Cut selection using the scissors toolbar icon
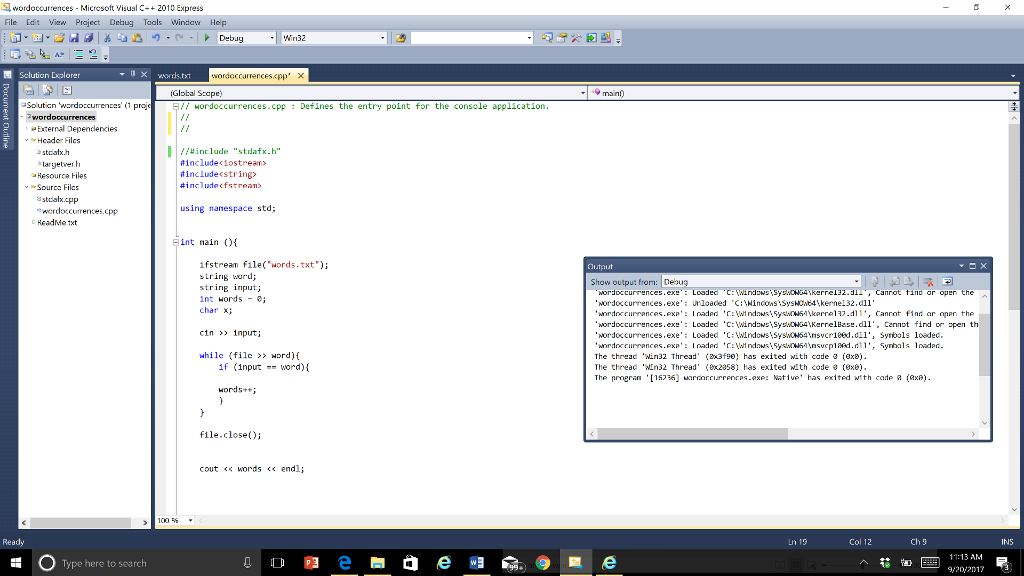This screenshot has height=576, width=1024. pos(107,38)
